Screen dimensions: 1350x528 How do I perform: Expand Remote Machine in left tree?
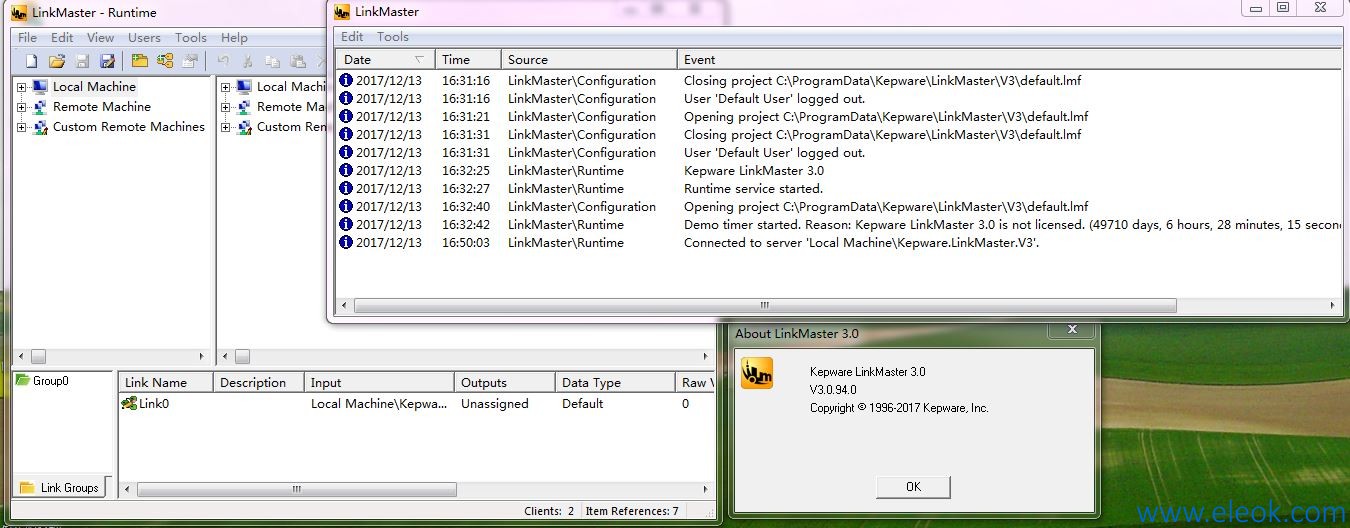[22, 107]
